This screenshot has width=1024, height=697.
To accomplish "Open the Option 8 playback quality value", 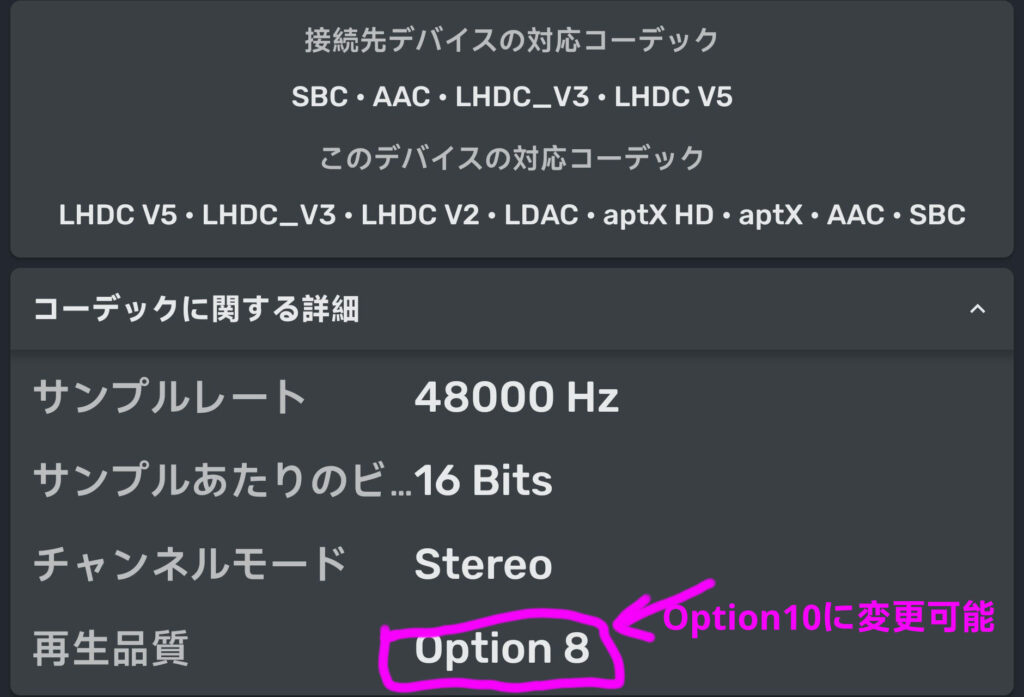I will tap(502, 650).
